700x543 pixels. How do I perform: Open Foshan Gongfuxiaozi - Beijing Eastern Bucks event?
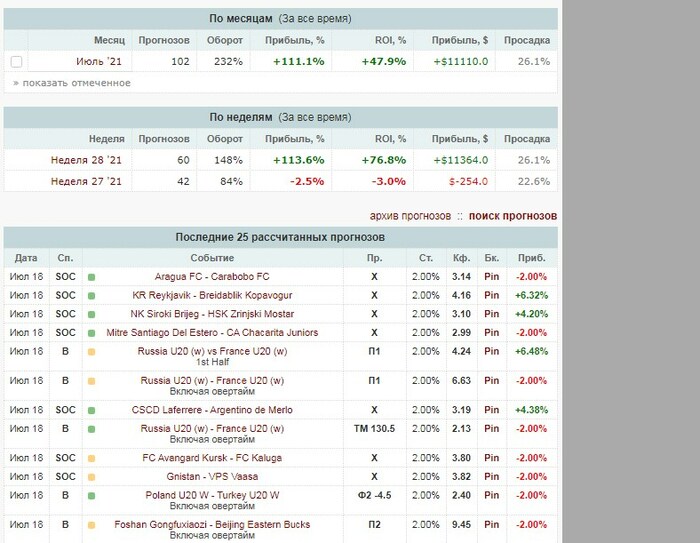tap(212, 524)
